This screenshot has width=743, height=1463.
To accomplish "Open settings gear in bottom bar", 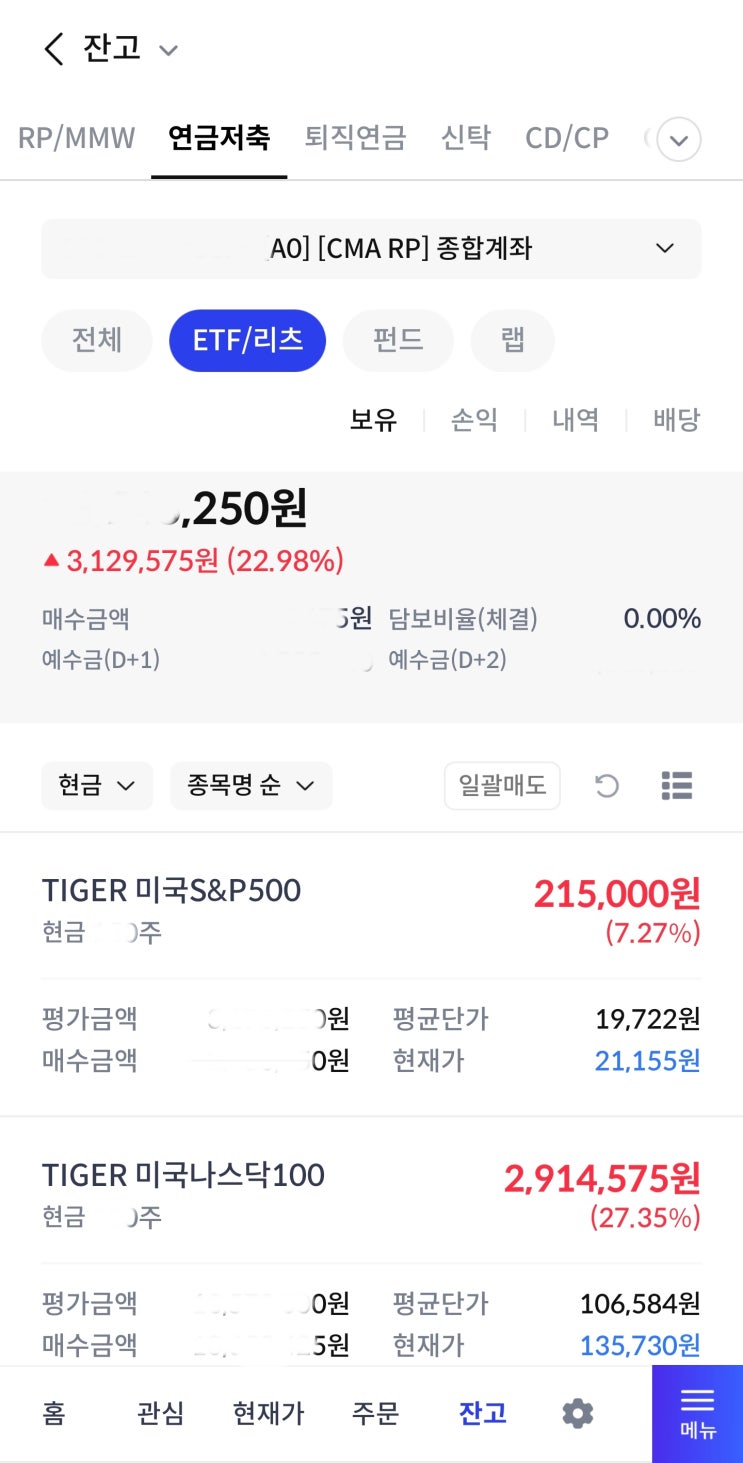I will 577,1413.
